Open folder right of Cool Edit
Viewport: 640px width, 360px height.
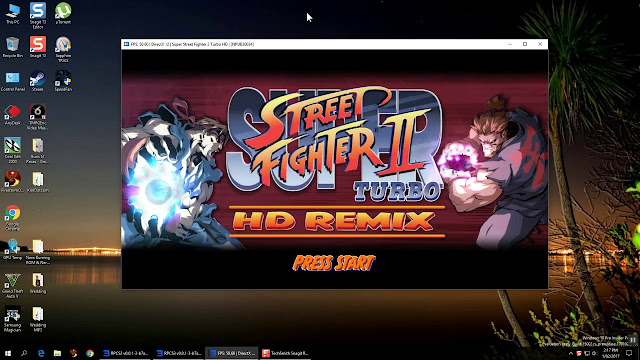click(38, 150)
